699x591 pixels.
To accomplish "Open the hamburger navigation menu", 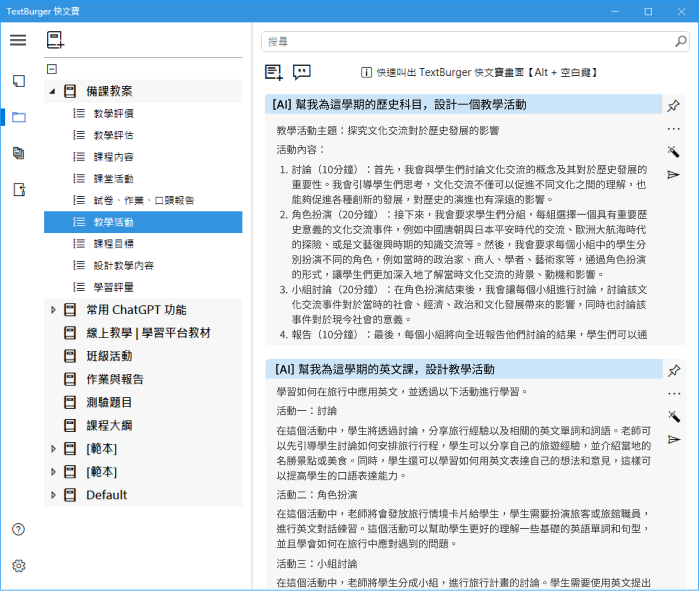I will (x=18, y=40).
